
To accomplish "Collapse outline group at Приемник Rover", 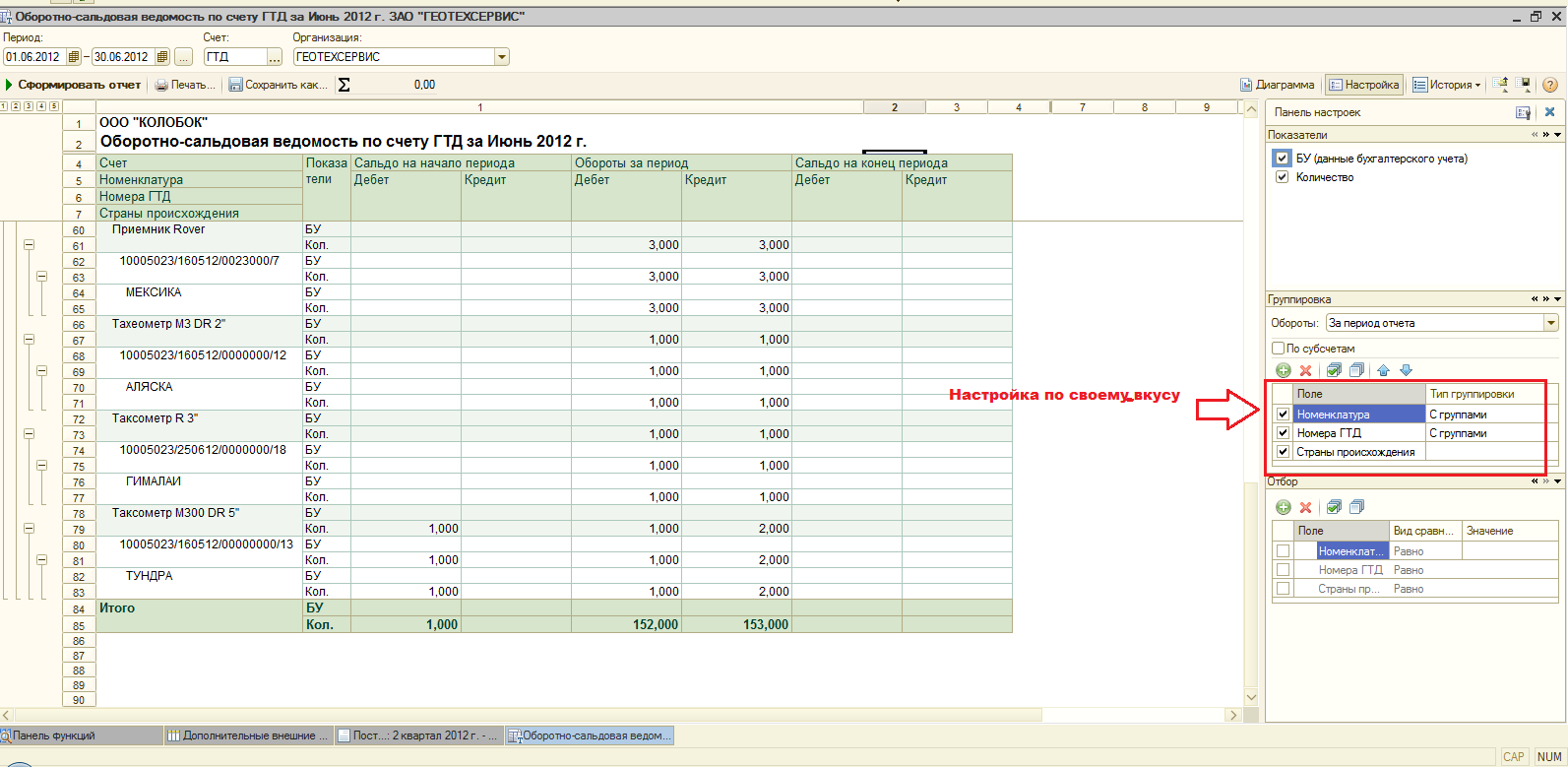I will pyautogui.click(x=29, y=245).
